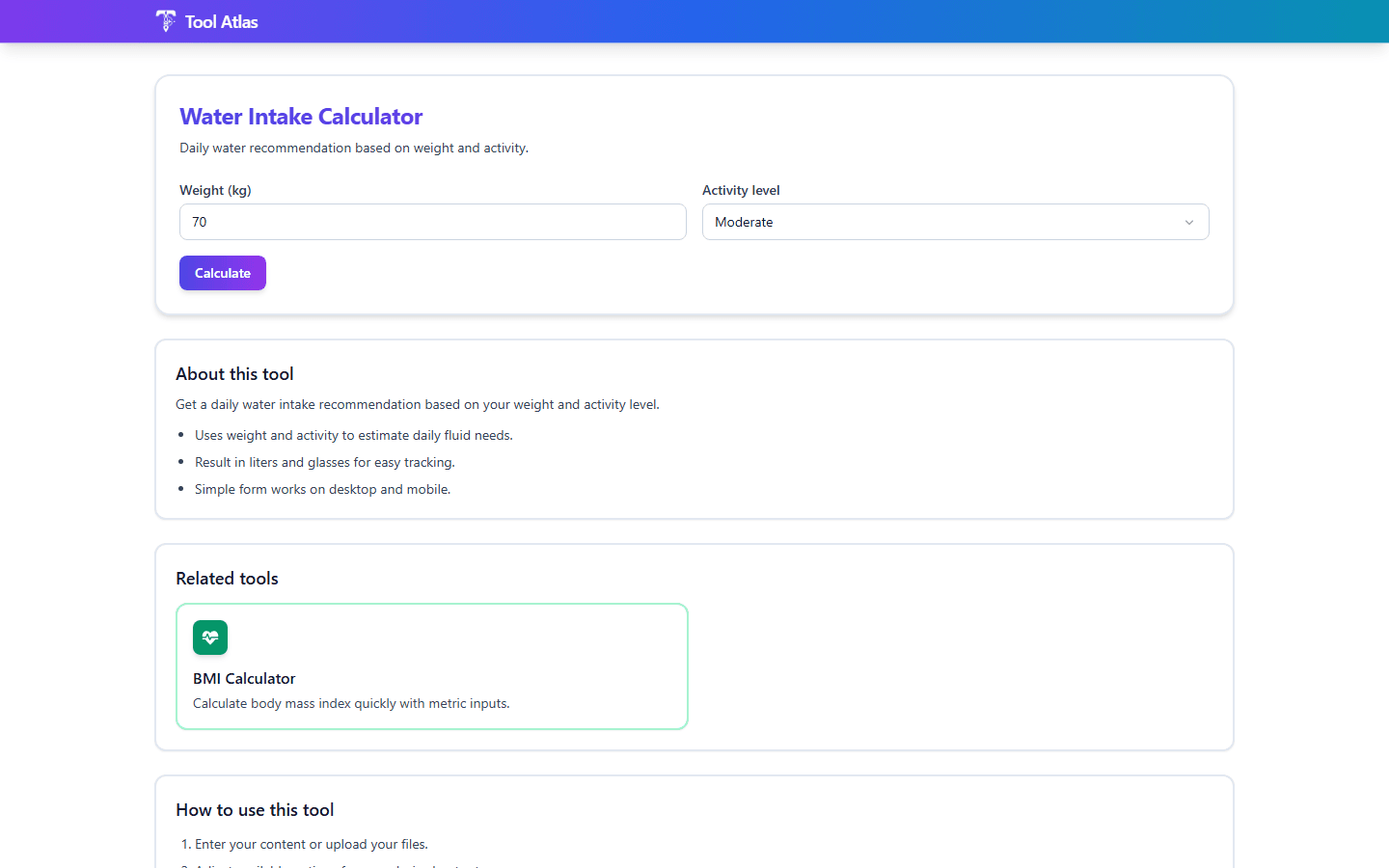The width and height of the screenshot is (1389, 868).
Task: Select the How to use this tool heading
Action: pos(255,810)
